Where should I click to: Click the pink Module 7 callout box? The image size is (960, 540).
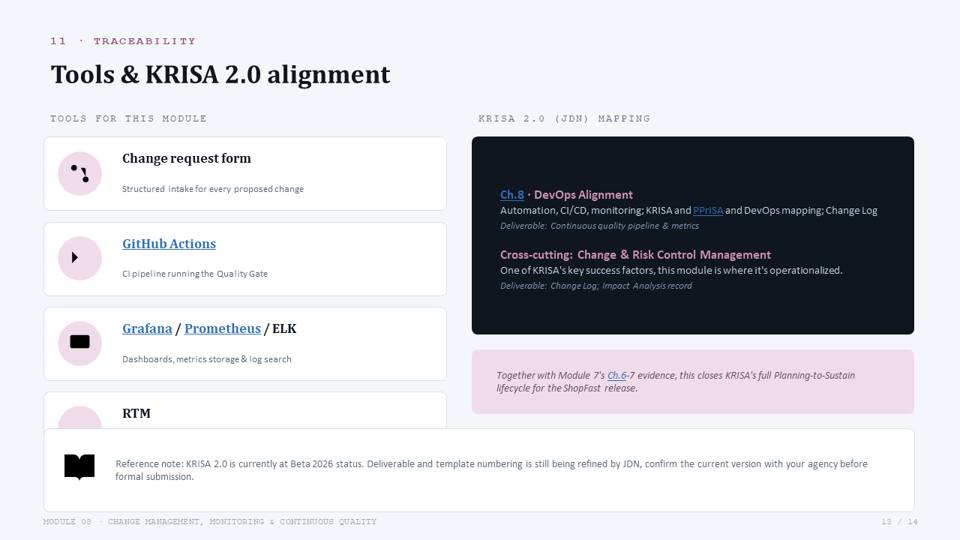692,381
